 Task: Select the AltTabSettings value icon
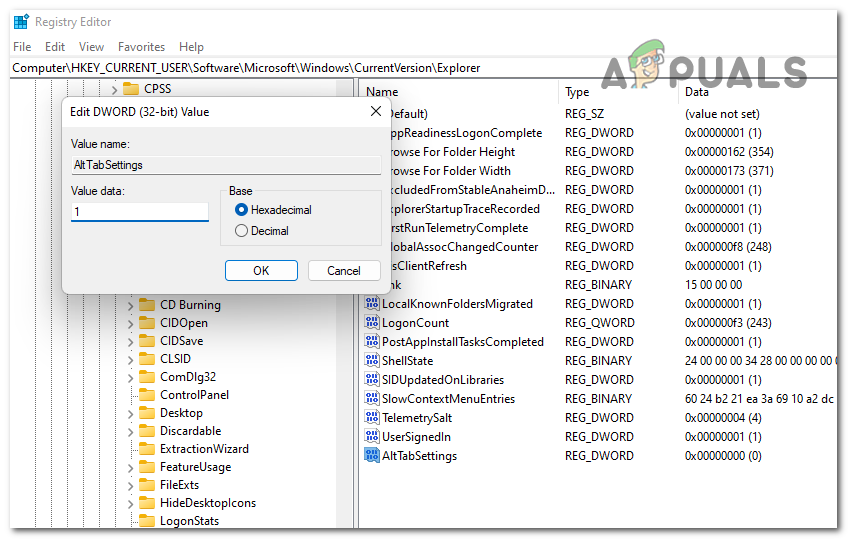372,455
